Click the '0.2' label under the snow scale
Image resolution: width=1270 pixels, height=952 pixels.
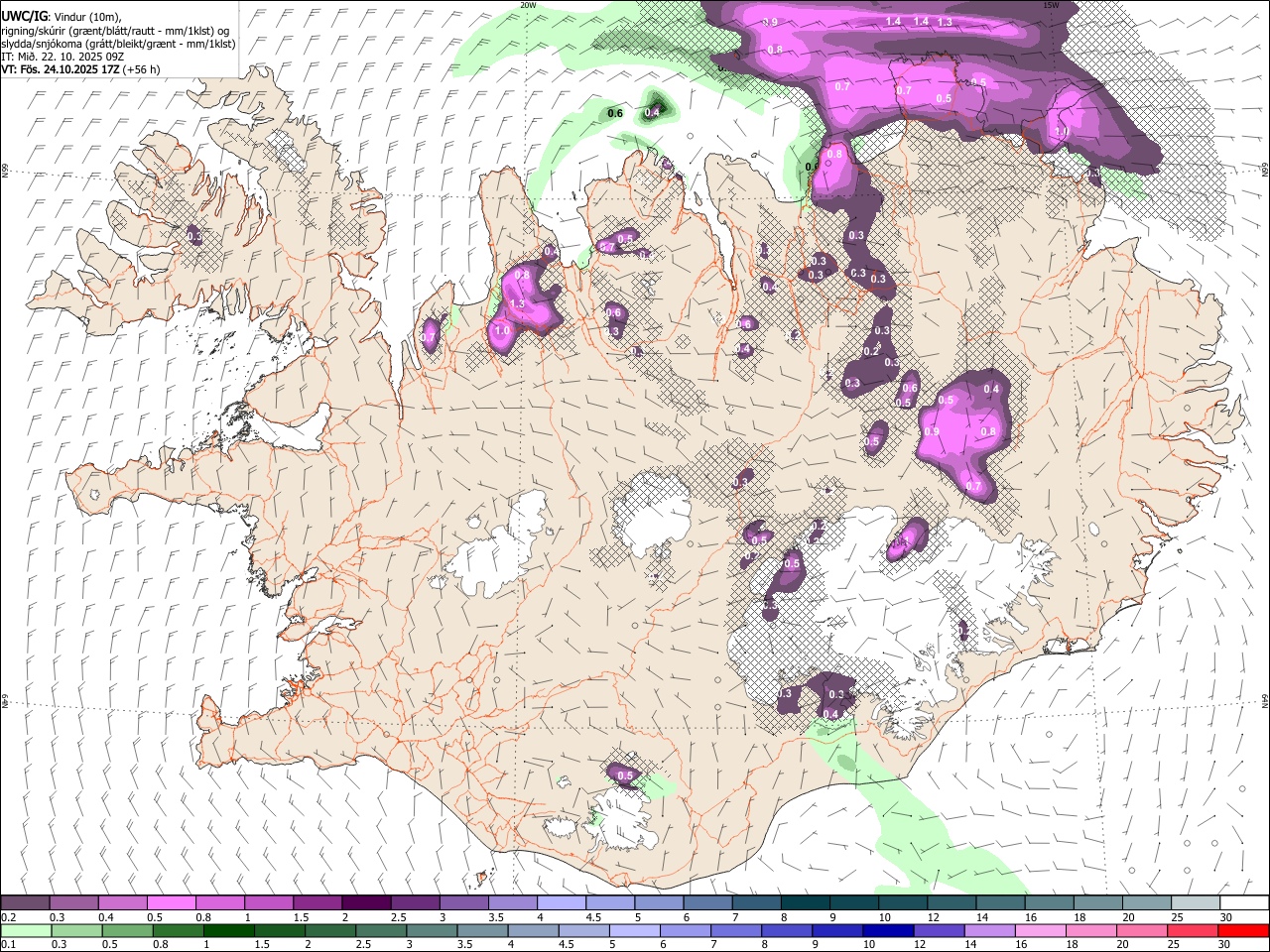tap(8, 917)
